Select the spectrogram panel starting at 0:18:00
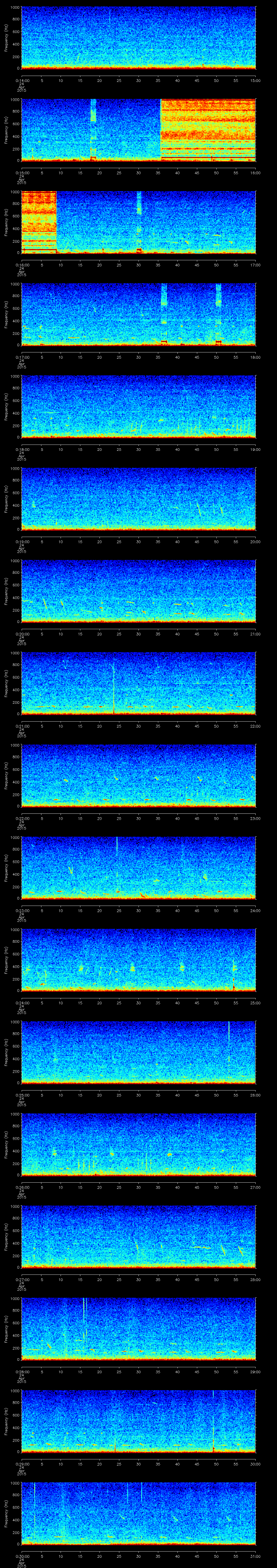This screenshot has width=277, height=1568. [x=138, y=407]
